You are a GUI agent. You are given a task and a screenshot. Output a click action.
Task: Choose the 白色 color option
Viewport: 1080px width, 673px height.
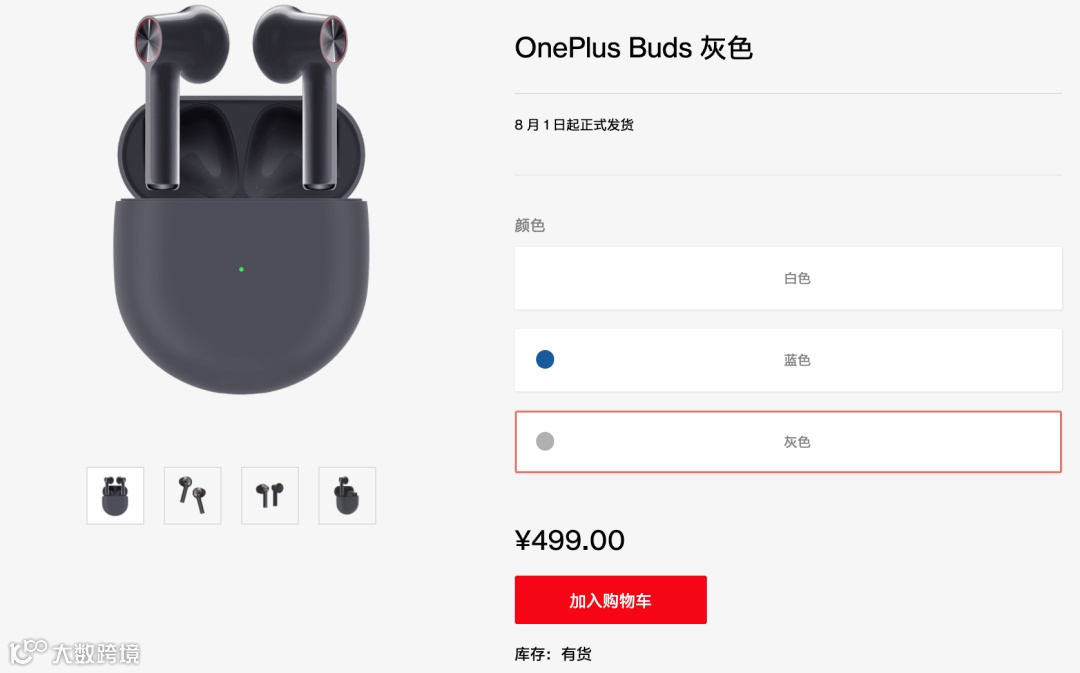(788, 278)
